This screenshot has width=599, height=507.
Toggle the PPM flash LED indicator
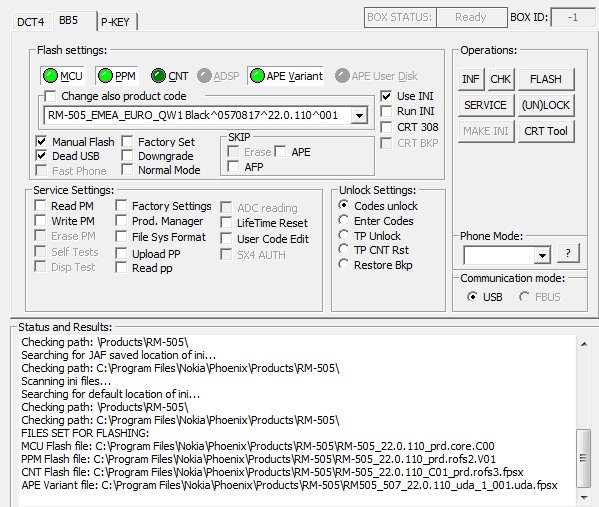click(105, 76)
